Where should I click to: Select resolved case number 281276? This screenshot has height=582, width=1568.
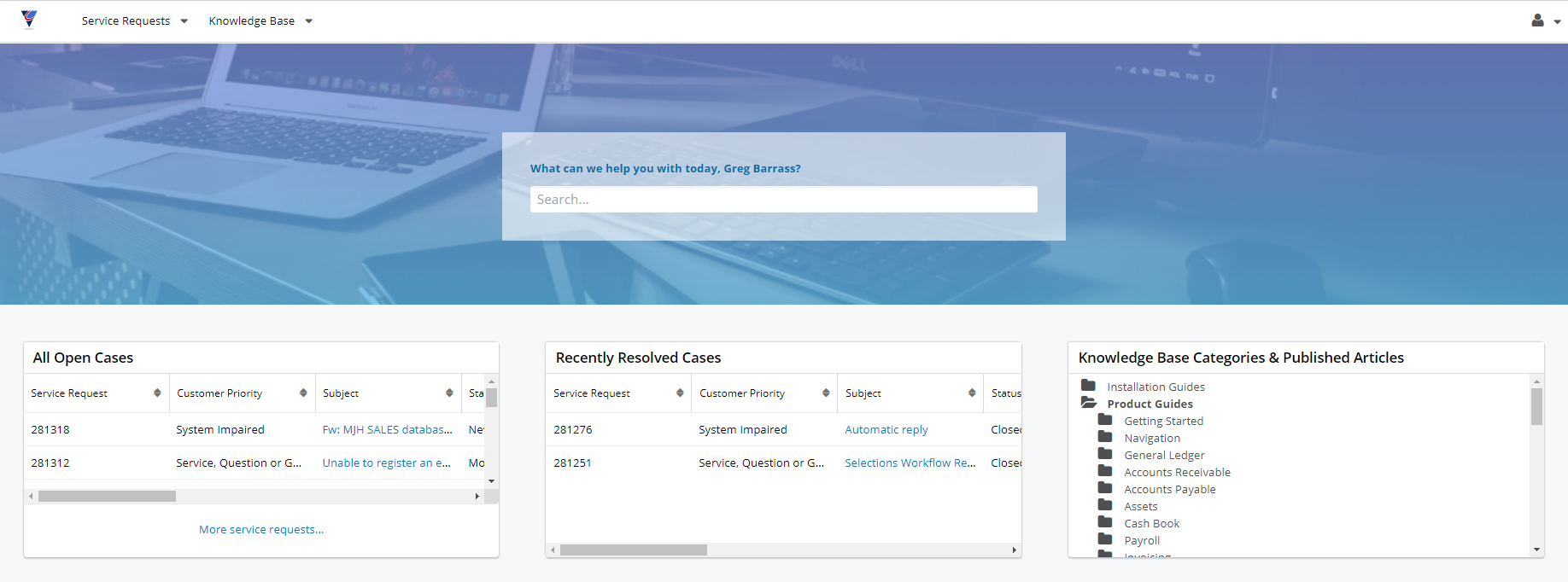tap(573, 430)
